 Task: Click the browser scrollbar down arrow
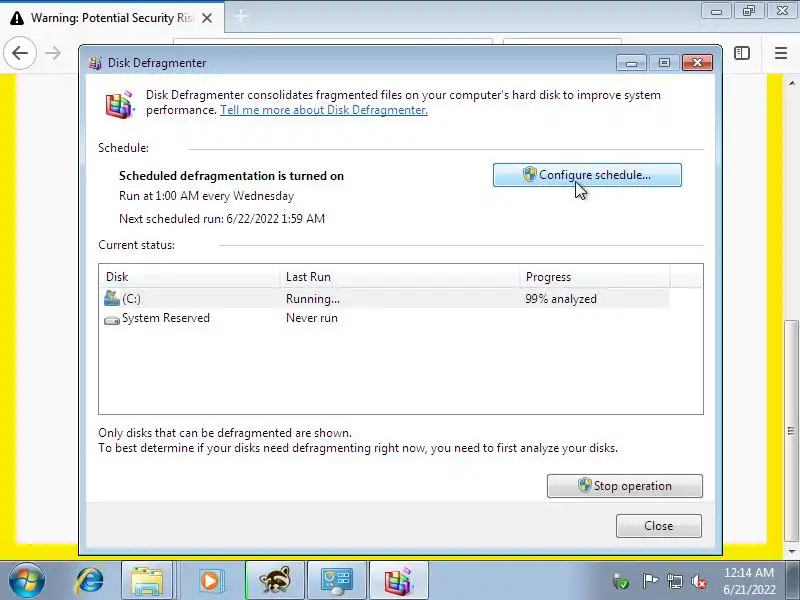click(x=791, y=551)
